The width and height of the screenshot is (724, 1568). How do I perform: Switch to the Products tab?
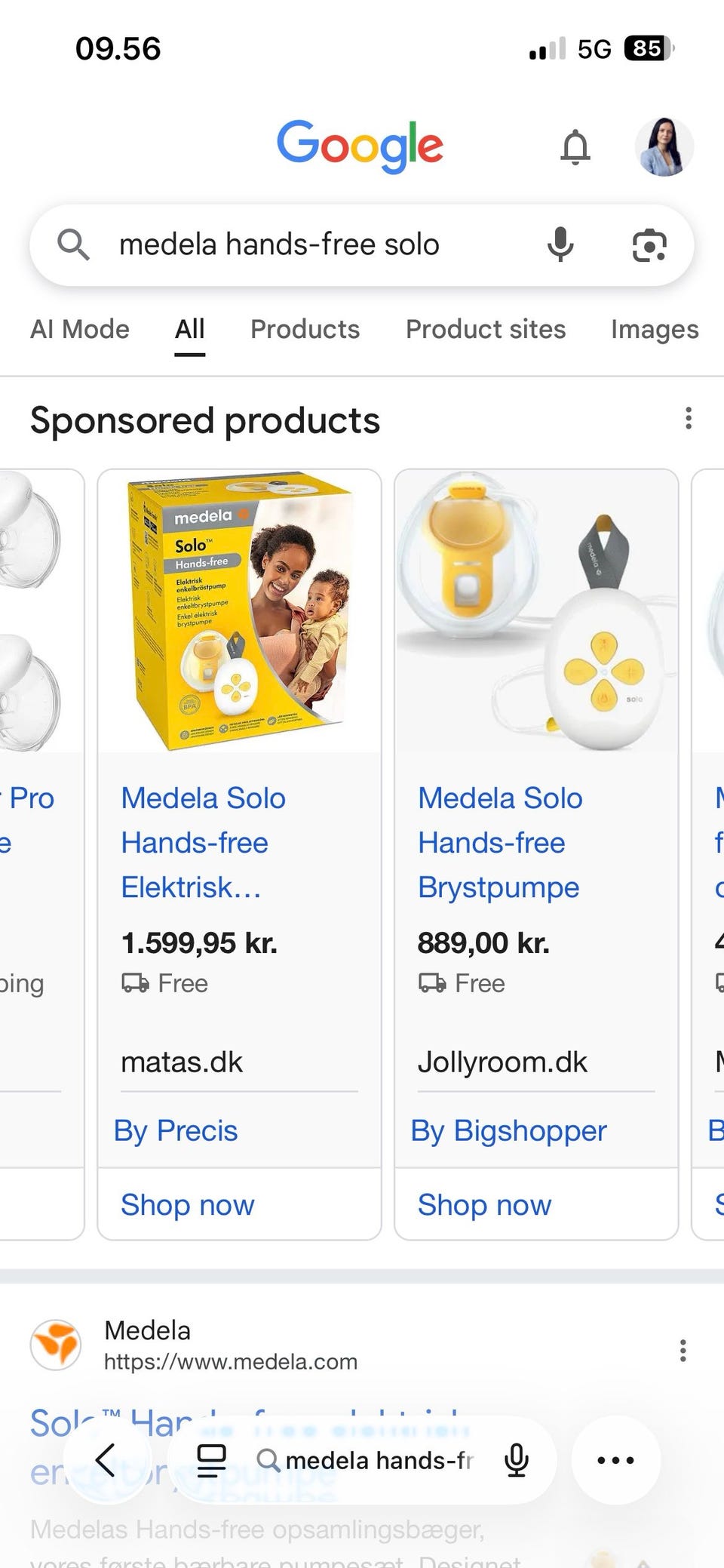click(305, 329)
